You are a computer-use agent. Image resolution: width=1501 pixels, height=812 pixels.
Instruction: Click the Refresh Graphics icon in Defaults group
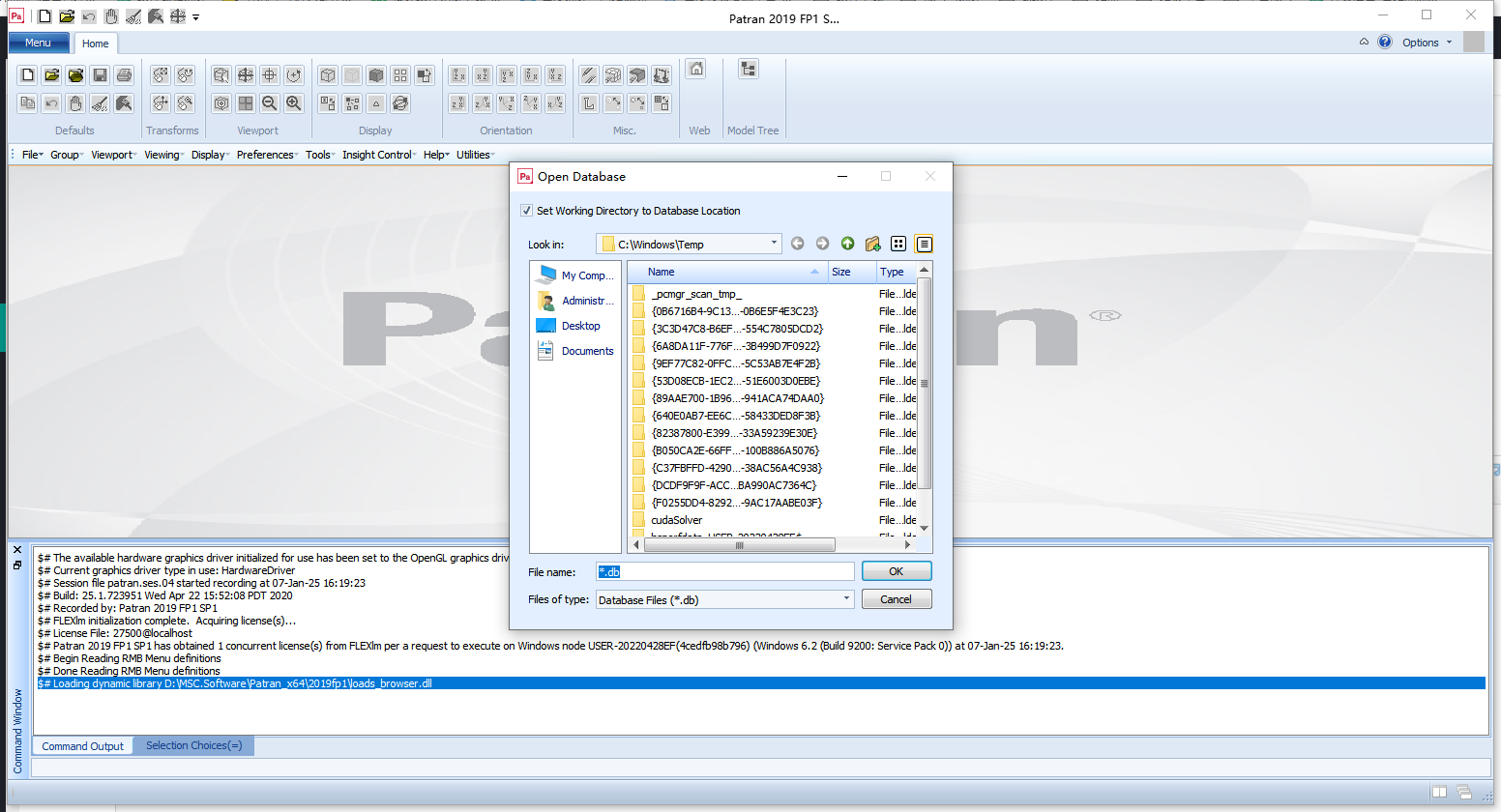[124, 103]
